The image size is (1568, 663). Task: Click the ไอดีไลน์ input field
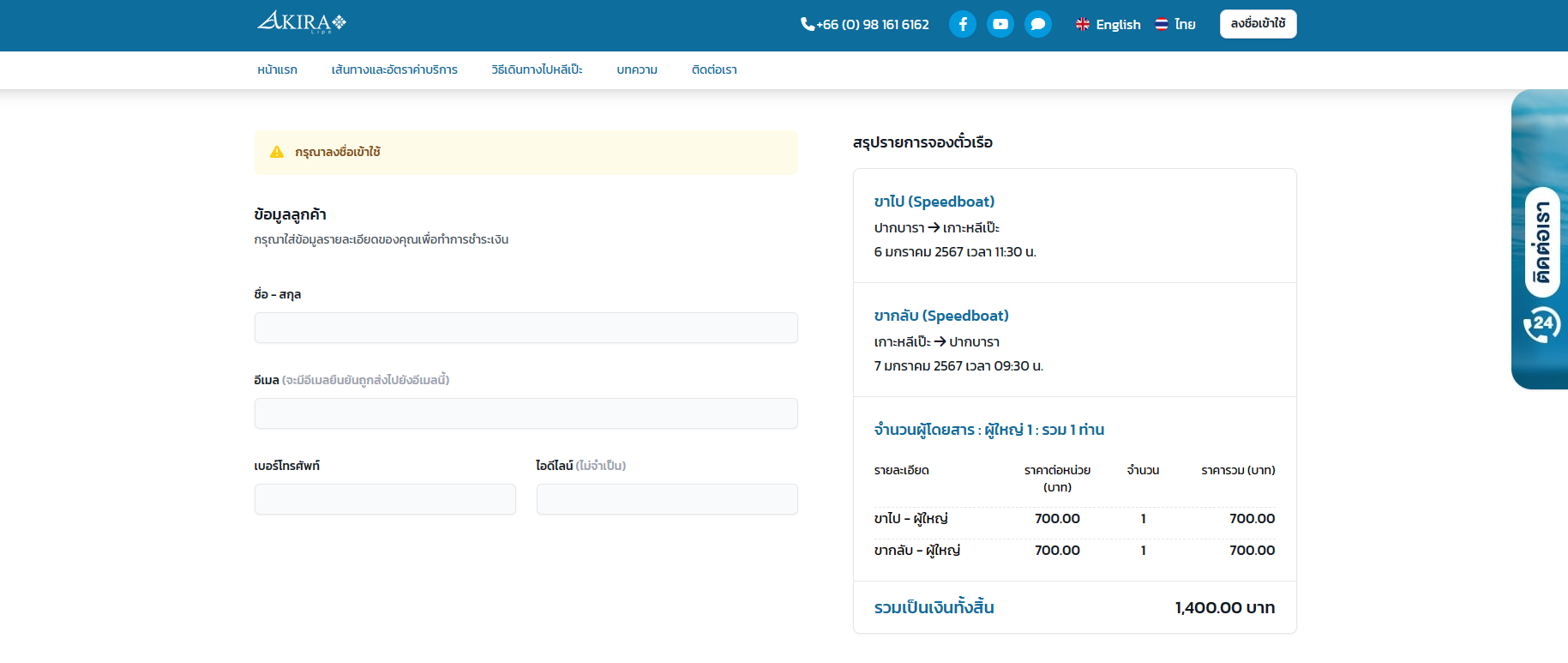click(667, 499)
